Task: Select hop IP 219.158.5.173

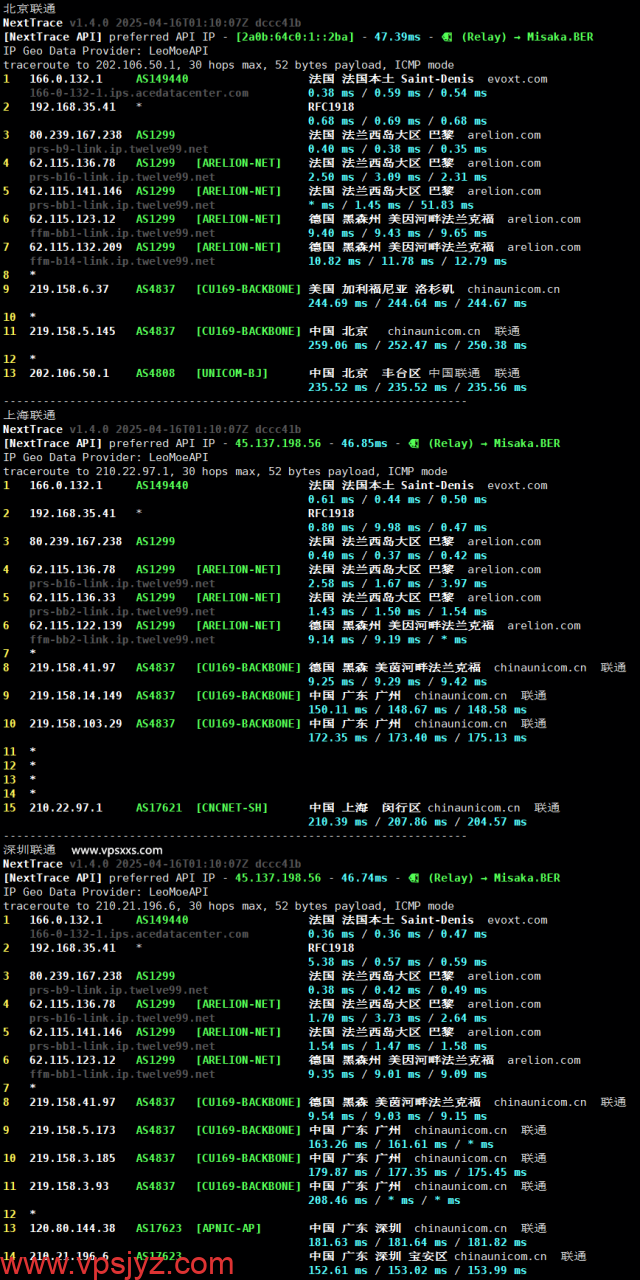Action: tap(72, 1130)
